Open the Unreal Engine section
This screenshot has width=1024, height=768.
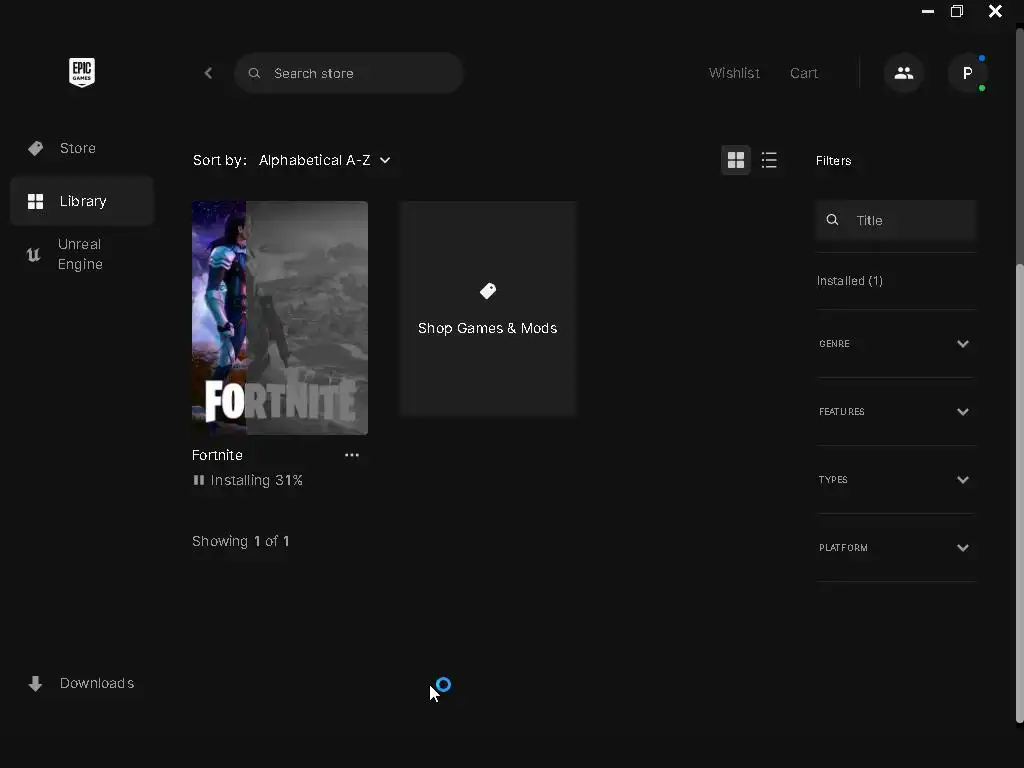tap(82, 254)
